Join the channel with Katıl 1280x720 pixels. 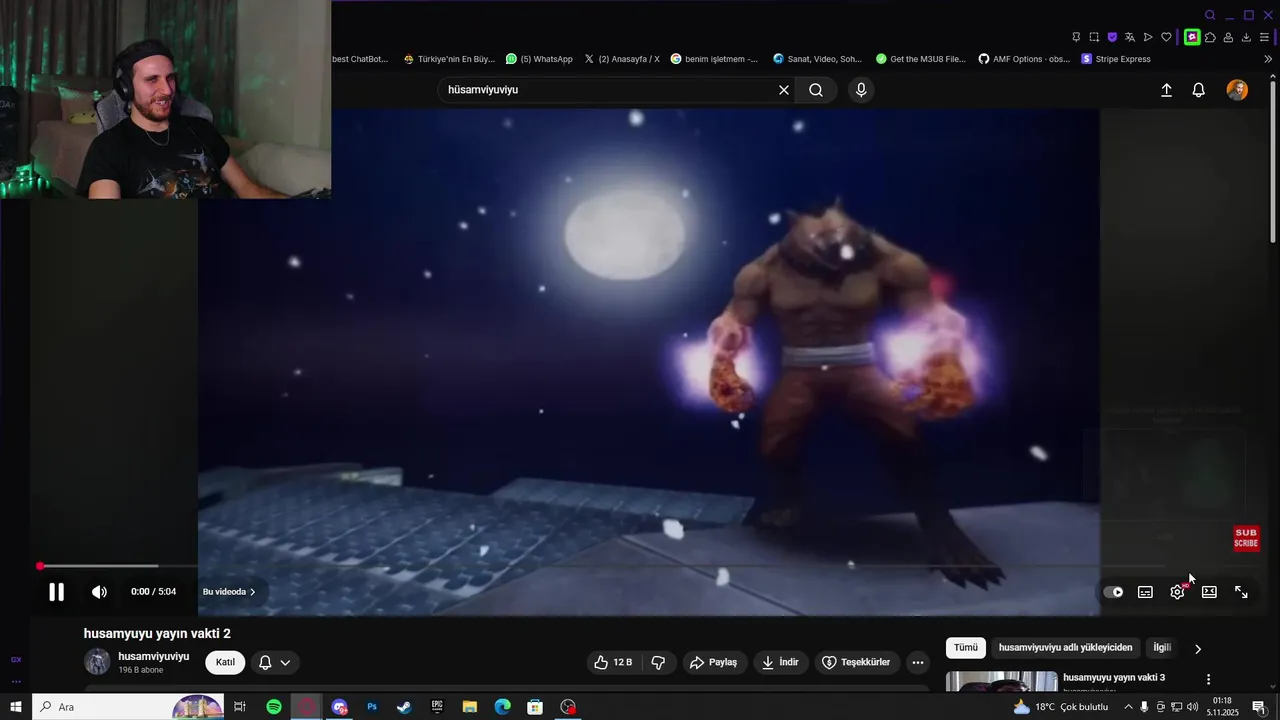(x=225, y=662)
